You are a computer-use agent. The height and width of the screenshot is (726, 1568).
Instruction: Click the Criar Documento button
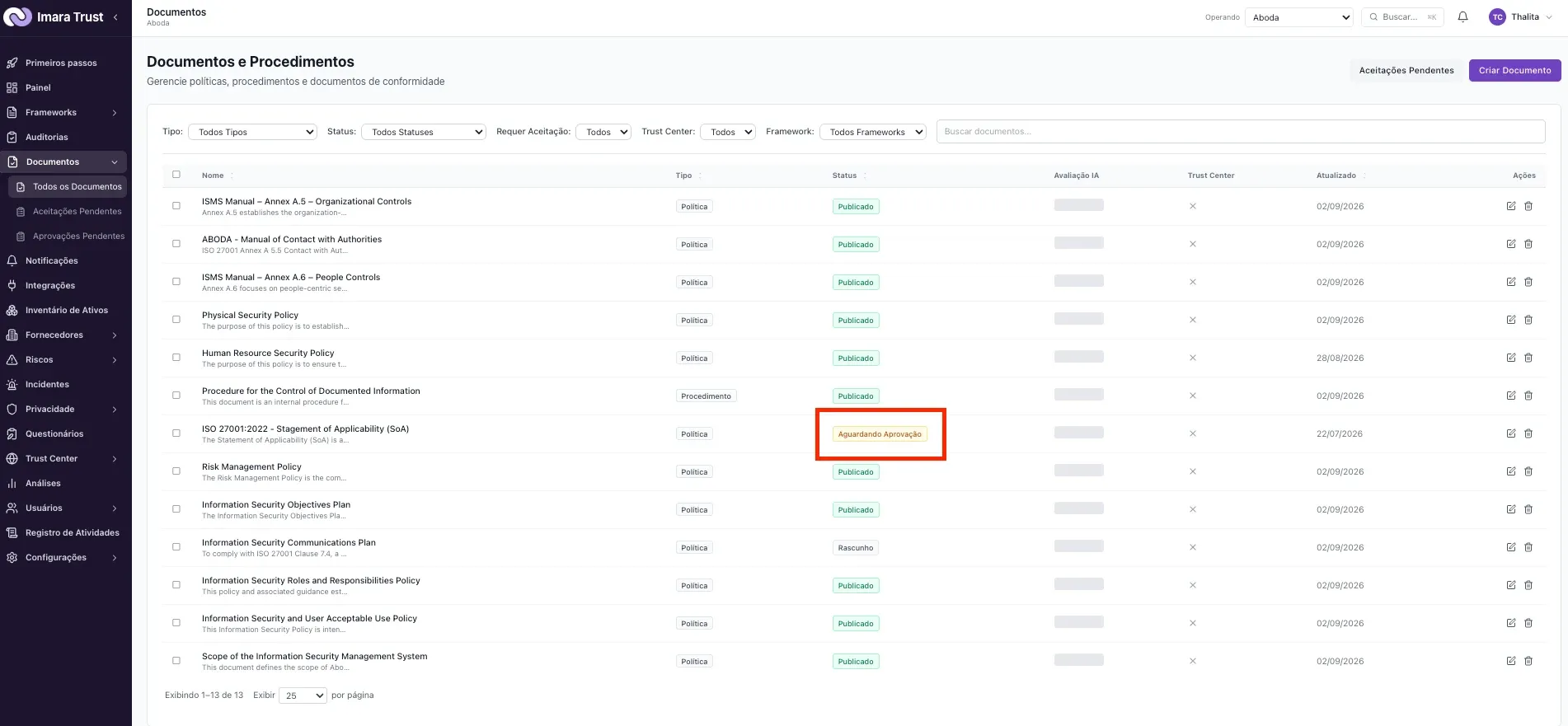(x=1514, y=70)
